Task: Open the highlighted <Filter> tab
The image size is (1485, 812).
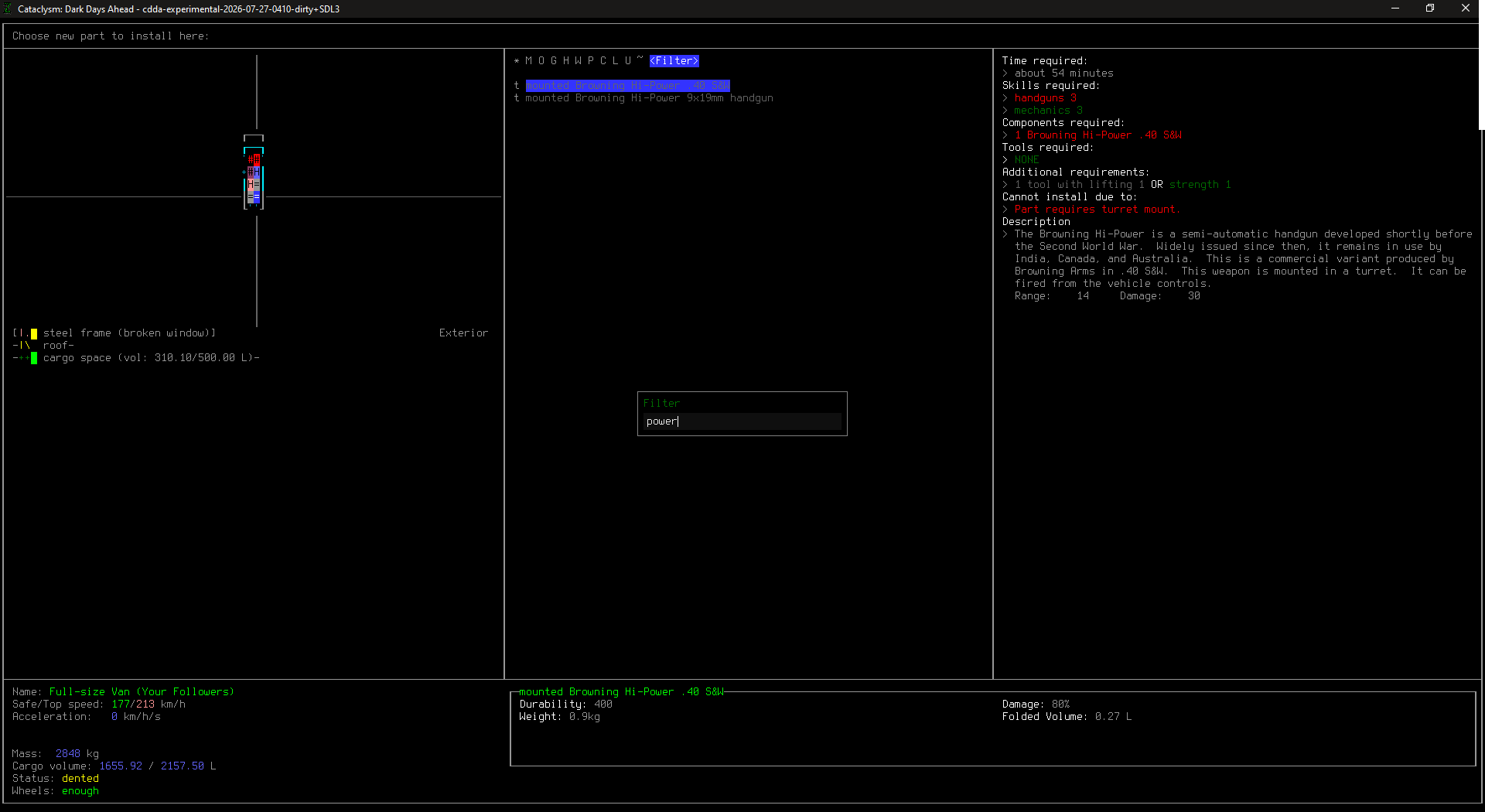Action: [x=674, y=61]
